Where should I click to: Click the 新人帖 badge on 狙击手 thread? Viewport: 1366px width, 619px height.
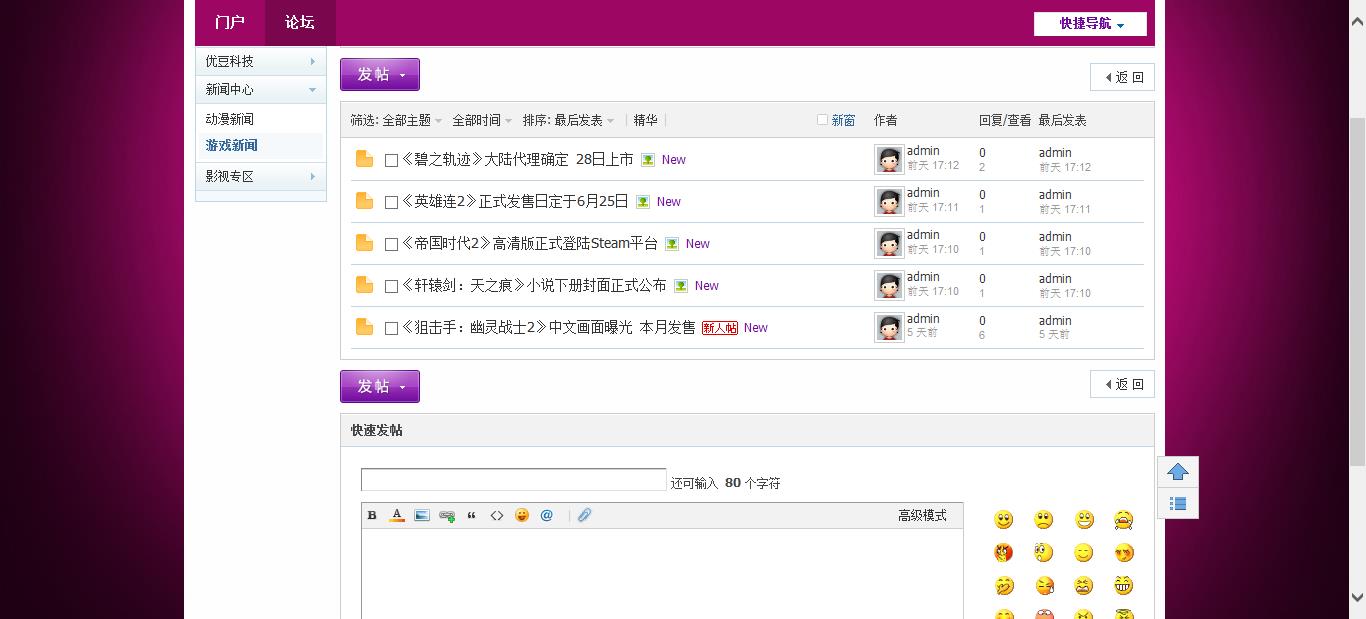pos(720,328)
